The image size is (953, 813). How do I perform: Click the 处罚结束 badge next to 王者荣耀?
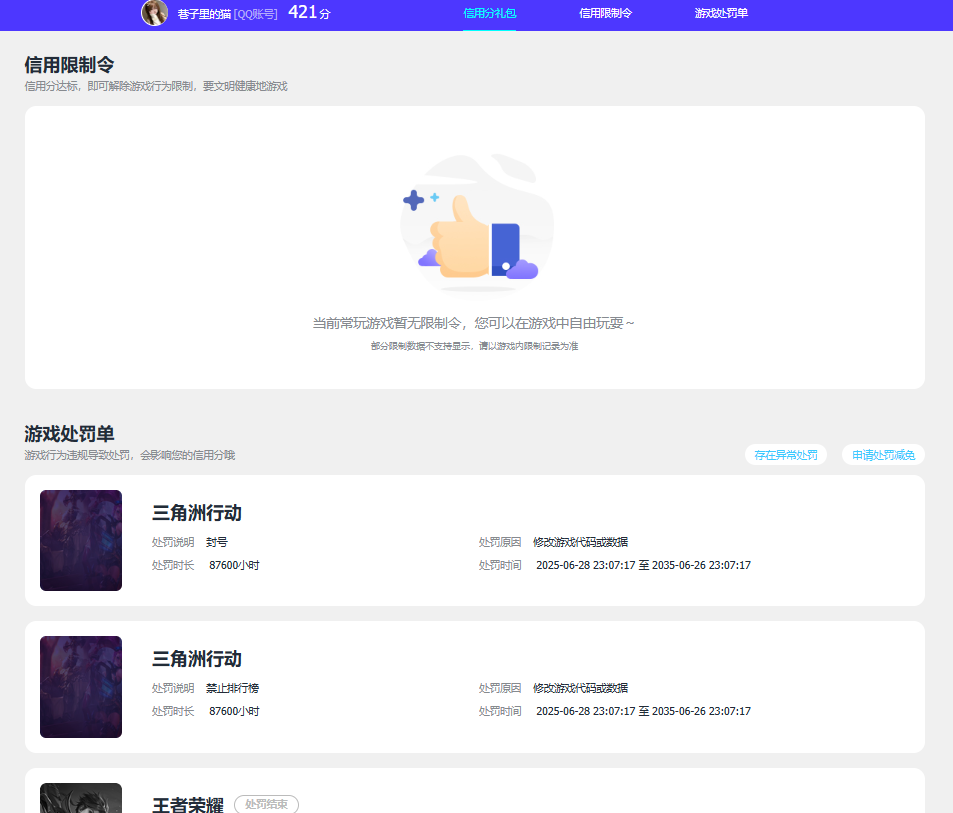266,804
